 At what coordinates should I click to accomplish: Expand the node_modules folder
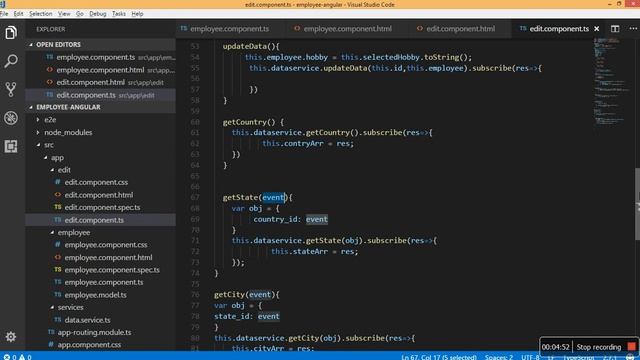coord(38,132)
